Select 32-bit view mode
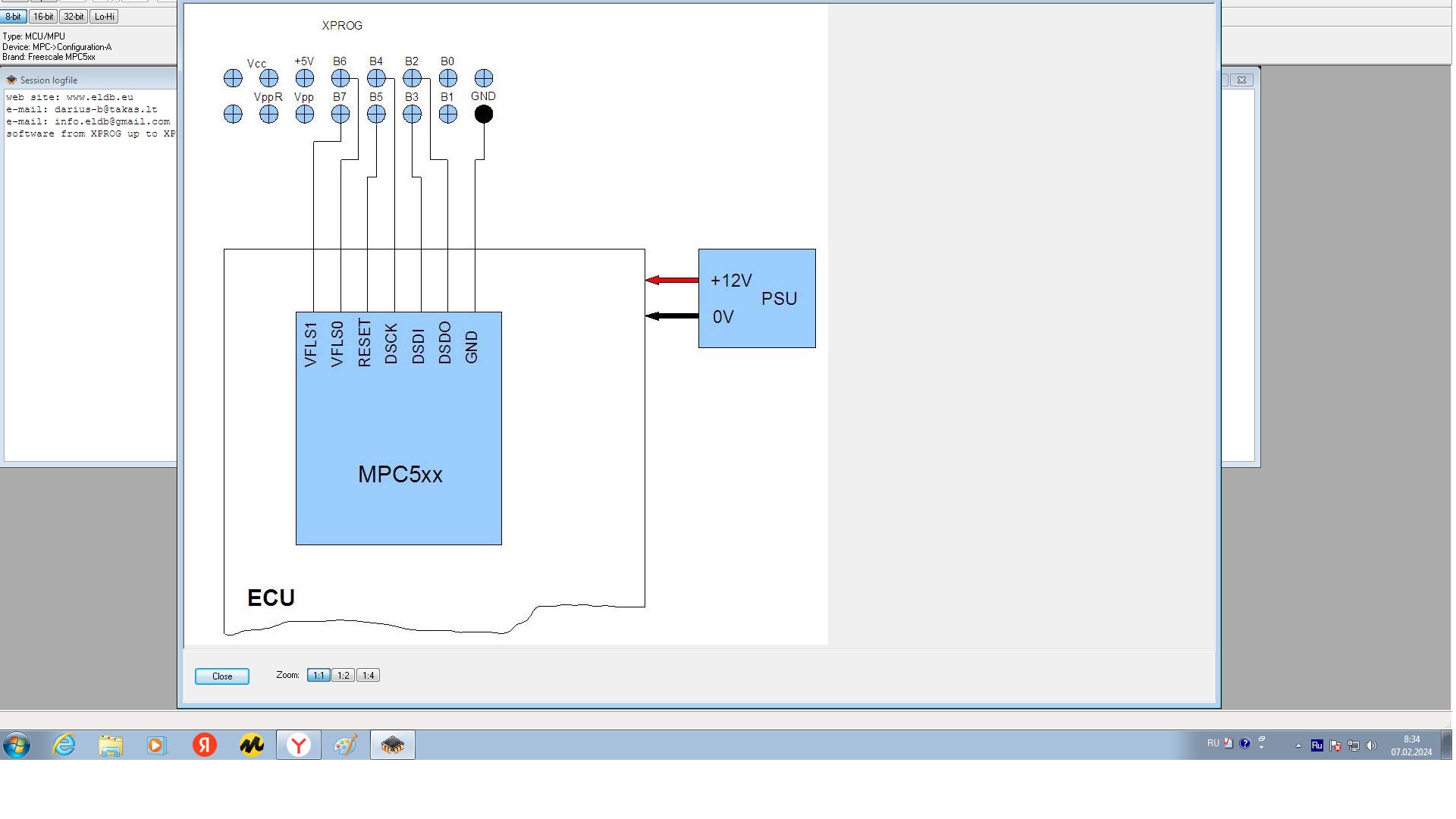The image size is (1456, 819). point(74,17)
